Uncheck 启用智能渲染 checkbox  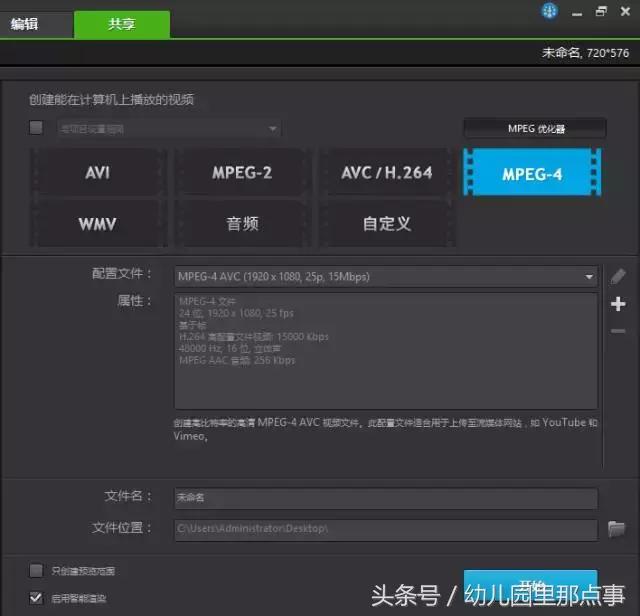pos(36,598)
